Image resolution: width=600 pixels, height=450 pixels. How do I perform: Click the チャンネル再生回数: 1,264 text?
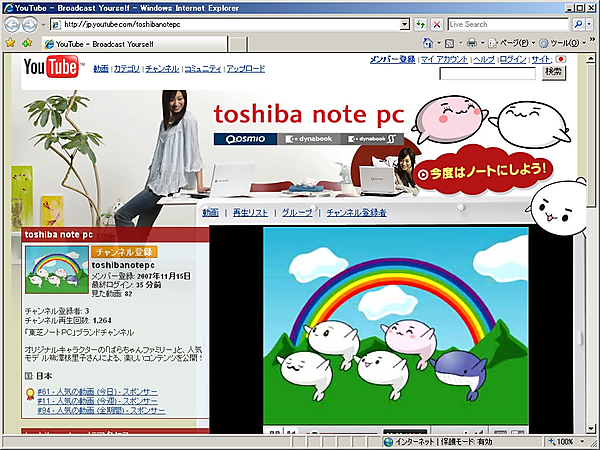click(x=68, y=321)
